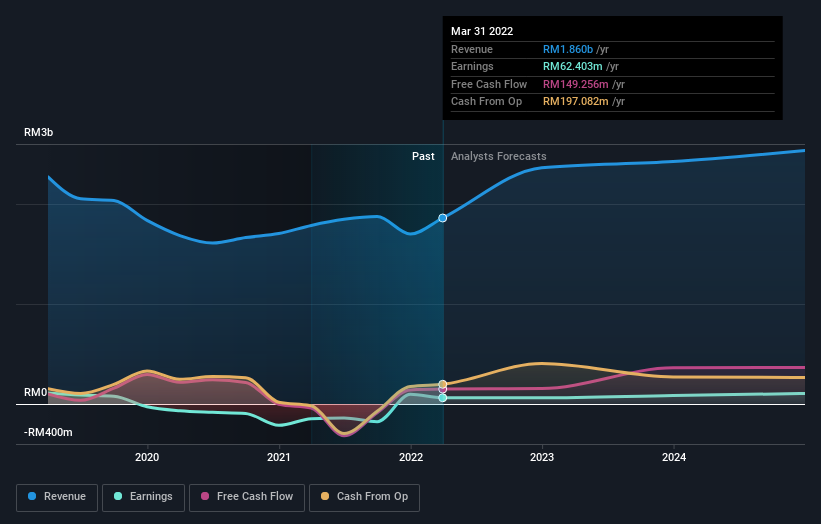The height and width of the screenshot is (524, 821).
Task: Click the Mar 31 2022 tooltip date
Action: pyautogui.click(x=482, y=31)
